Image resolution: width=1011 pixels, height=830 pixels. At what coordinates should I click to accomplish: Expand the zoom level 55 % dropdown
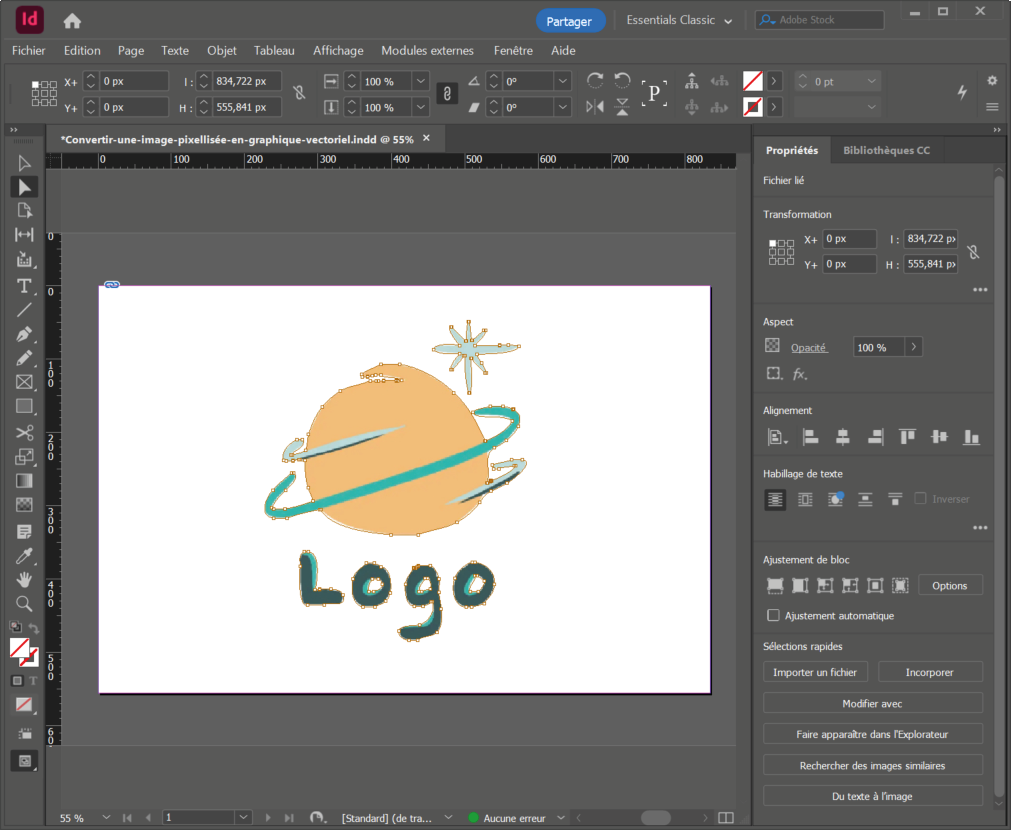[x=106, y=818]
